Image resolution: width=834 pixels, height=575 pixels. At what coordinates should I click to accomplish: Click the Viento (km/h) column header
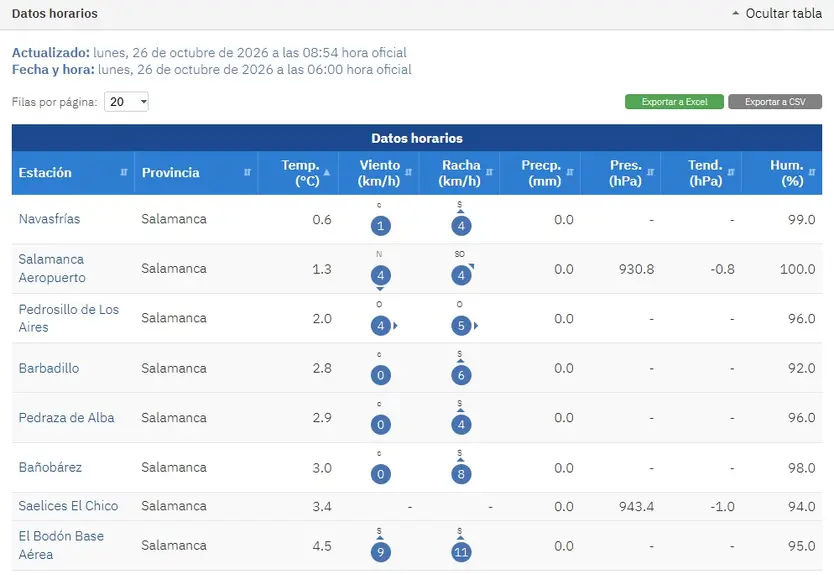(379, 173)
